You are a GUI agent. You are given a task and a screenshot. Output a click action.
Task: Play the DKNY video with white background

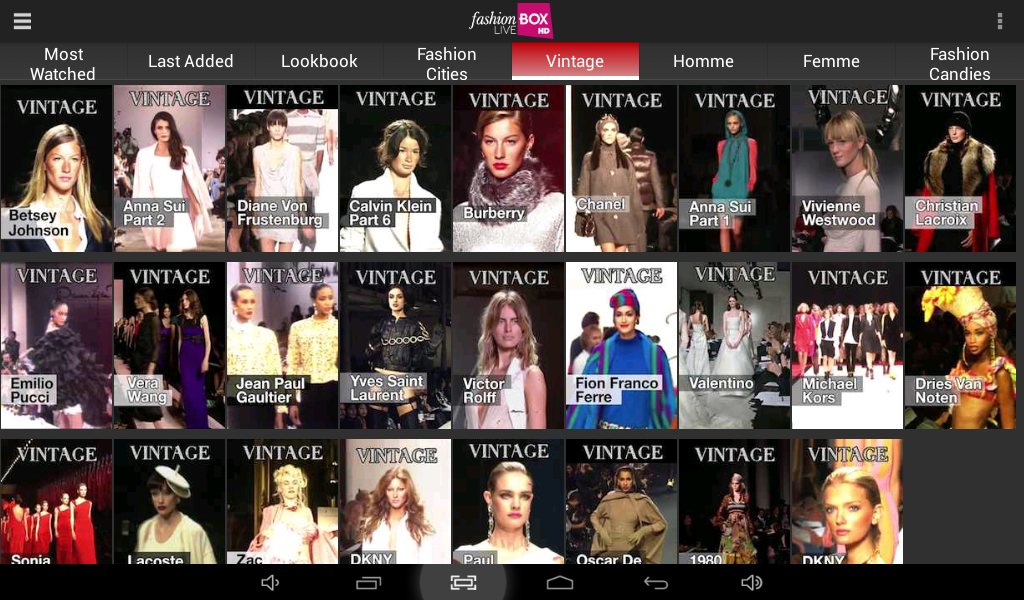[395, 501]
